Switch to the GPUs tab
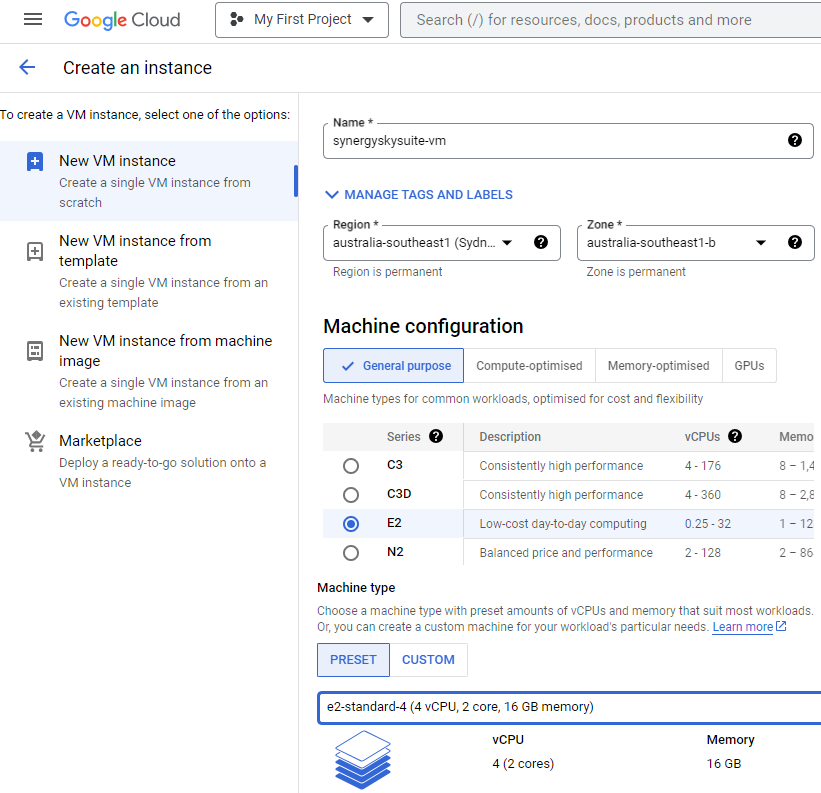This screenshot has height=793, width=821. click(x=749, y=365)
